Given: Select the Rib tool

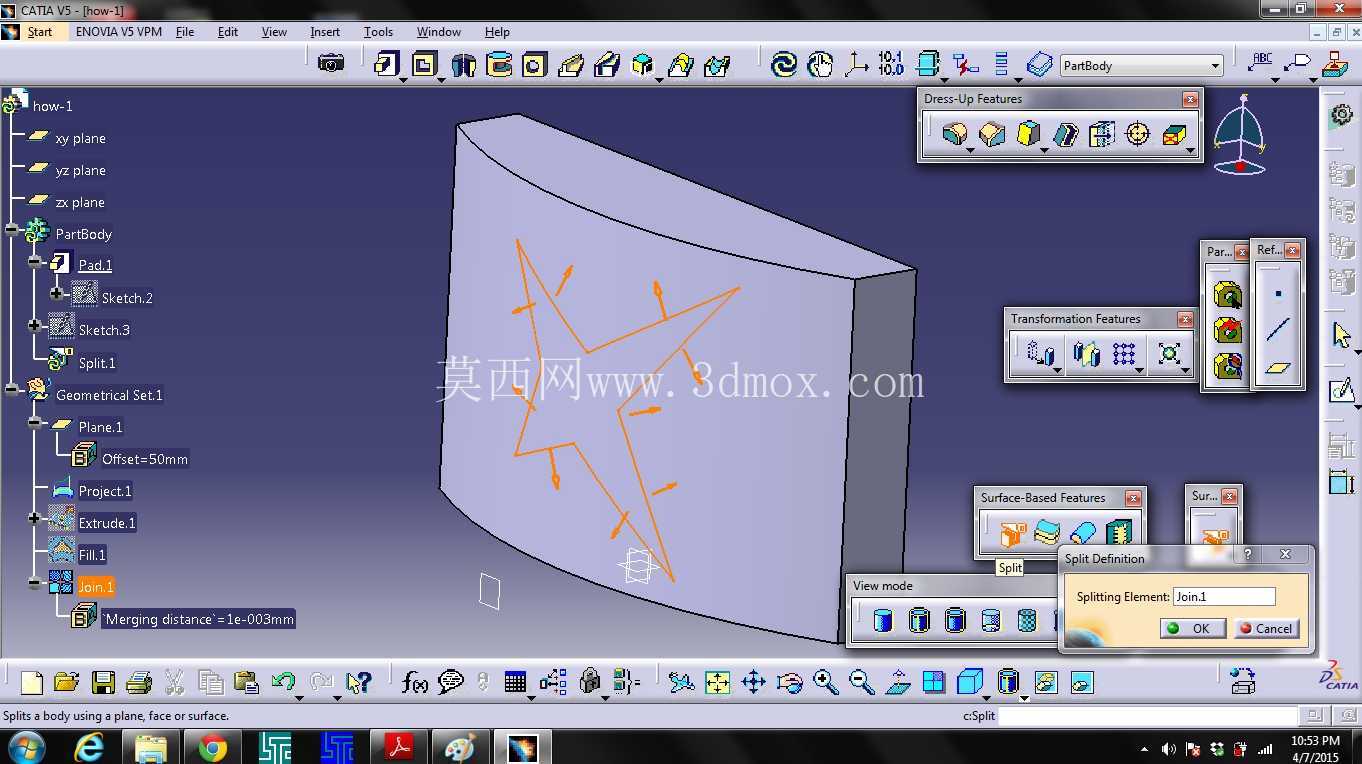Looking at the screenshot, I should (571, 65).
